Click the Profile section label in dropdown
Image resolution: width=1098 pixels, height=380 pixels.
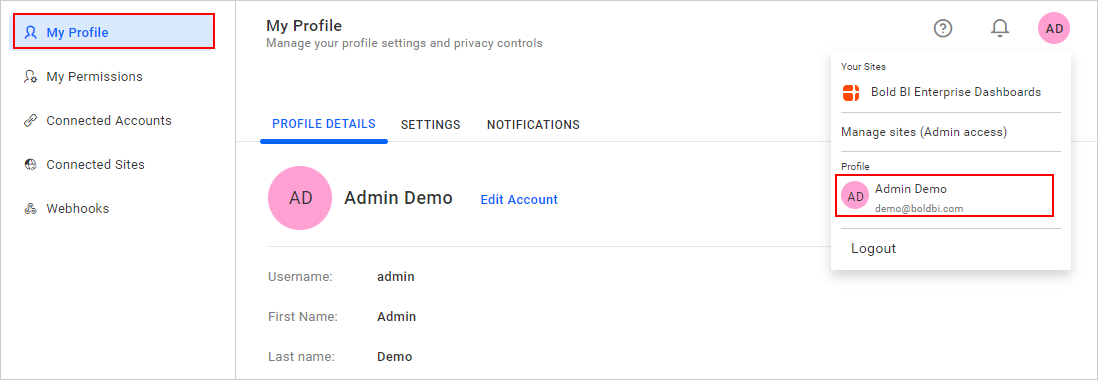(855, 167)
